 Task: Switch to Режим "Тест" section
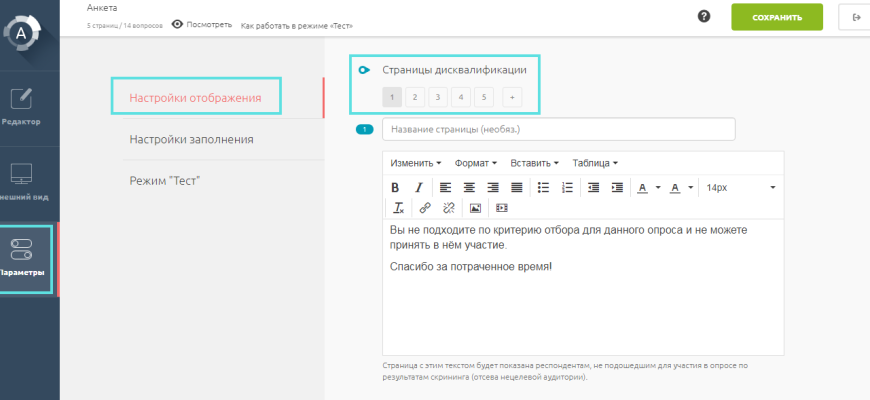(165, 181)
